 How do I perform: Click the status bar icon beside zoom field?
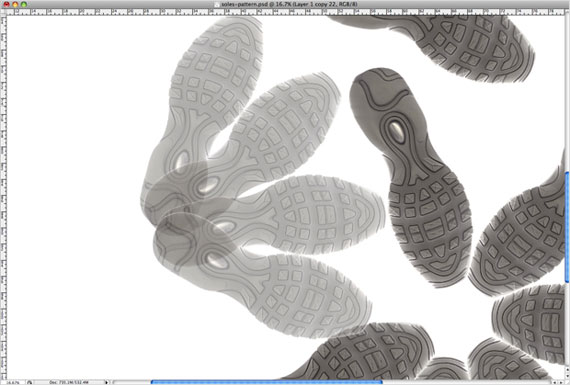coord(29,382)
